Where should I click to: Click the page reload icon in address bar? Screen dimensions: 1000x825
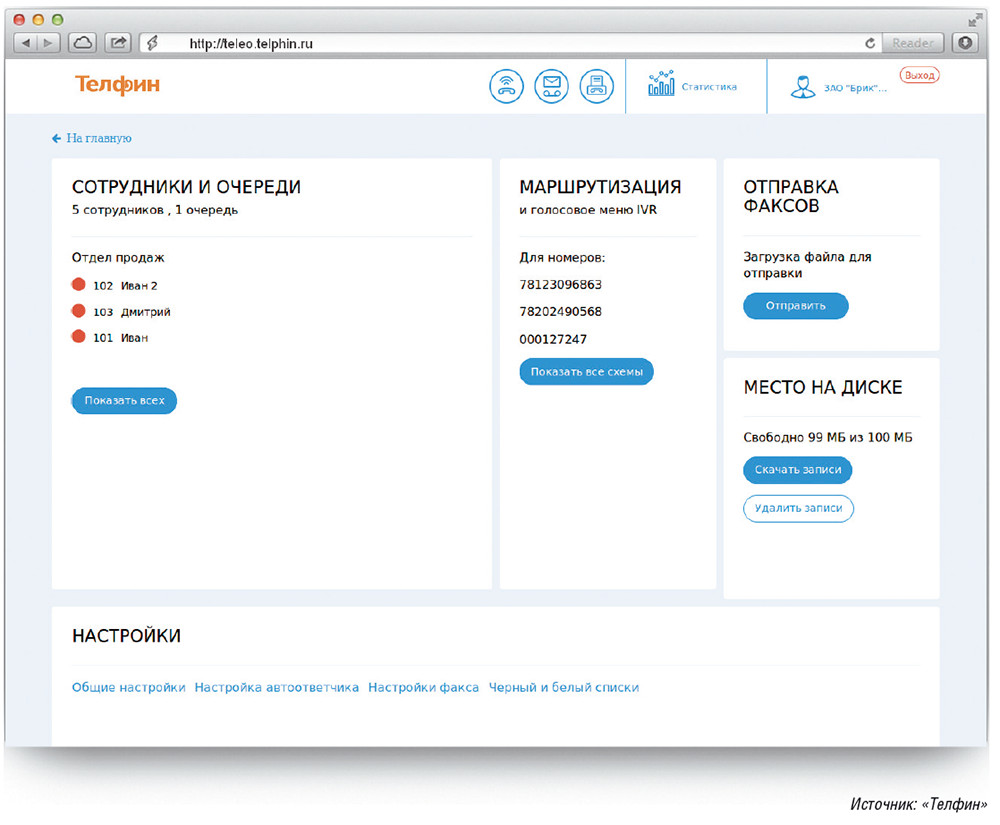coord(870,43)
